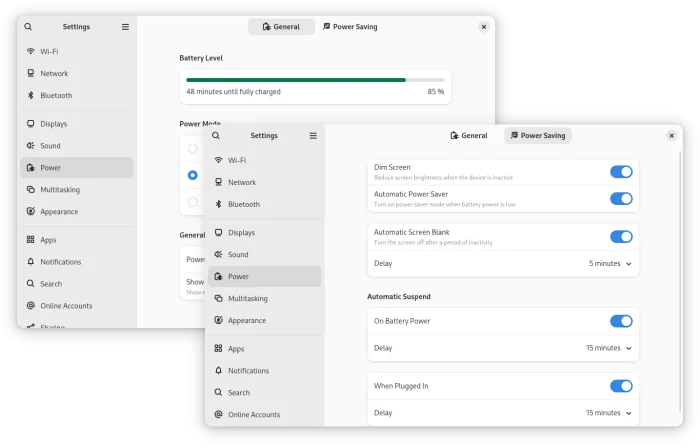This screenshot has width=700, height=448.
Task: Click the 'Battery Level' heading
Action: point(201,58)
